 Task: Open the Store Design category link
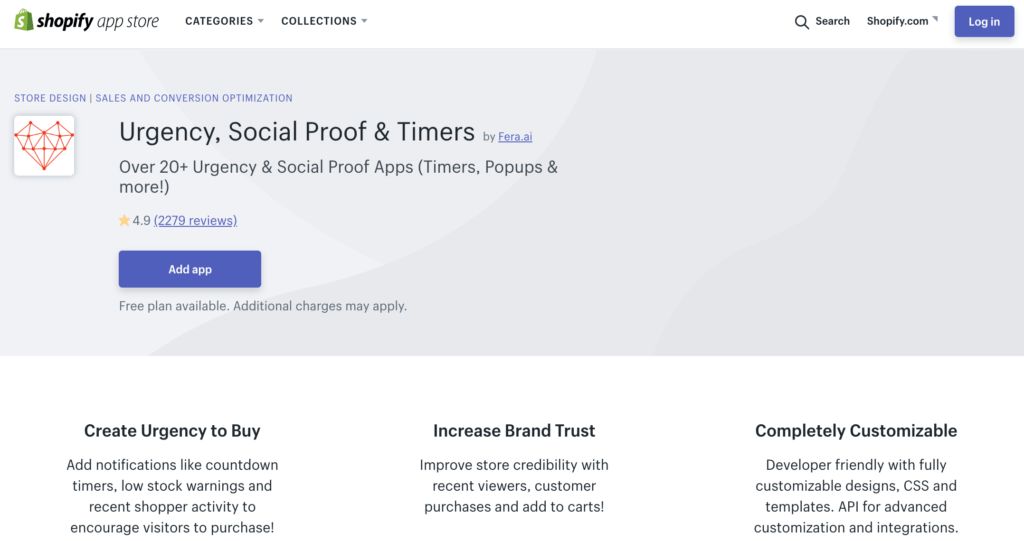pyautogui.click(x=50, y=98)
